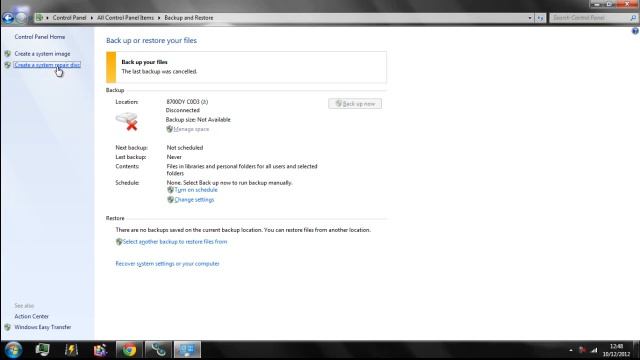Open Action Center link
This screenshot has width=640, height=360.
coord(31,316)
